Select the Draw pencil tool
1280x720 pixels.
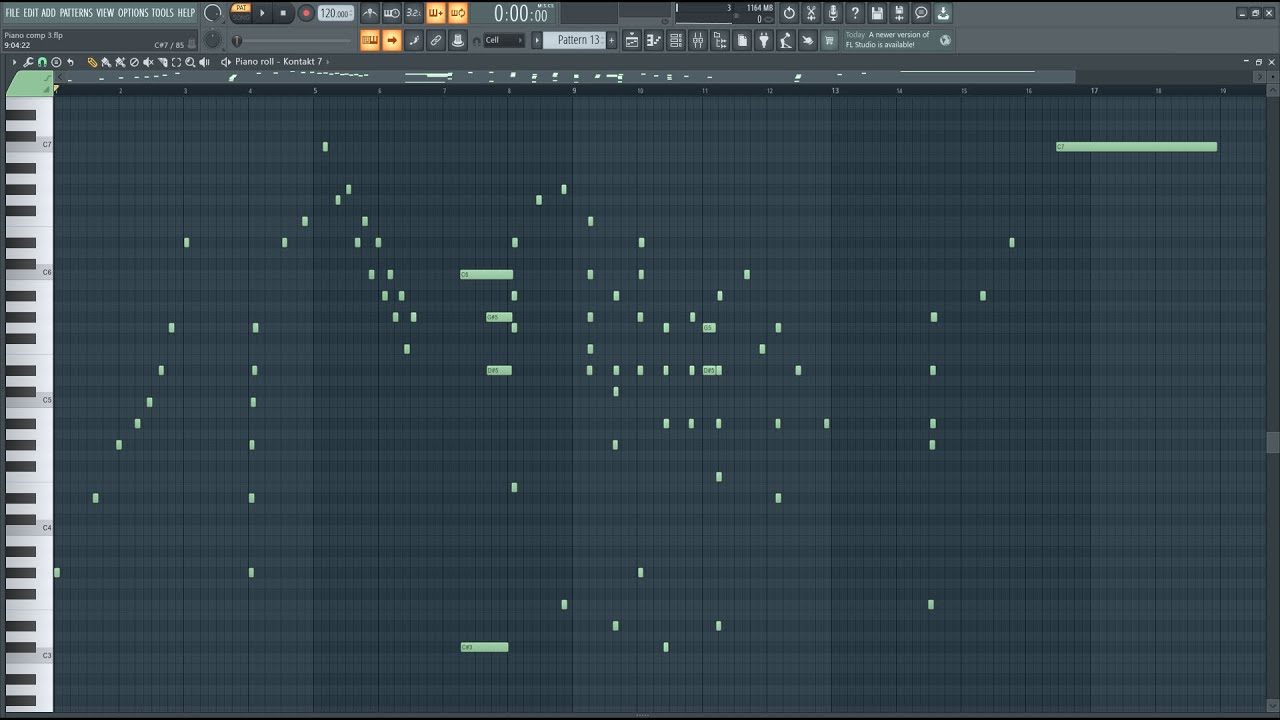coord(92,62)
